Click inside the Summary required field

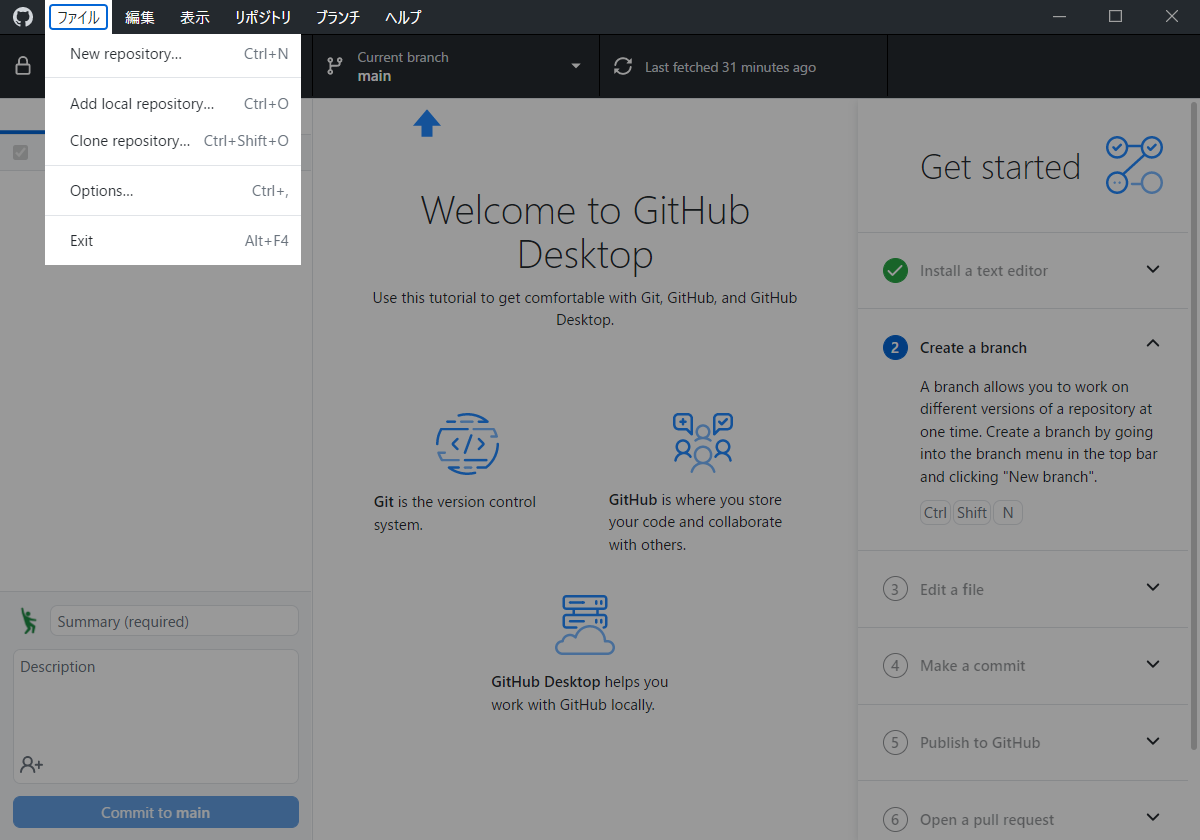(x=174, y=620)
